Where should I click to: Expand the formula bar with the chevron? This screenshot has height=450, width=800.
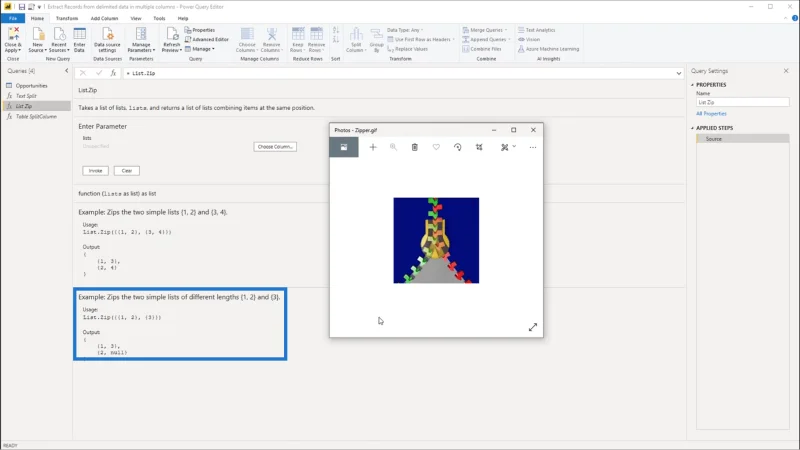[x=679, y=73]
